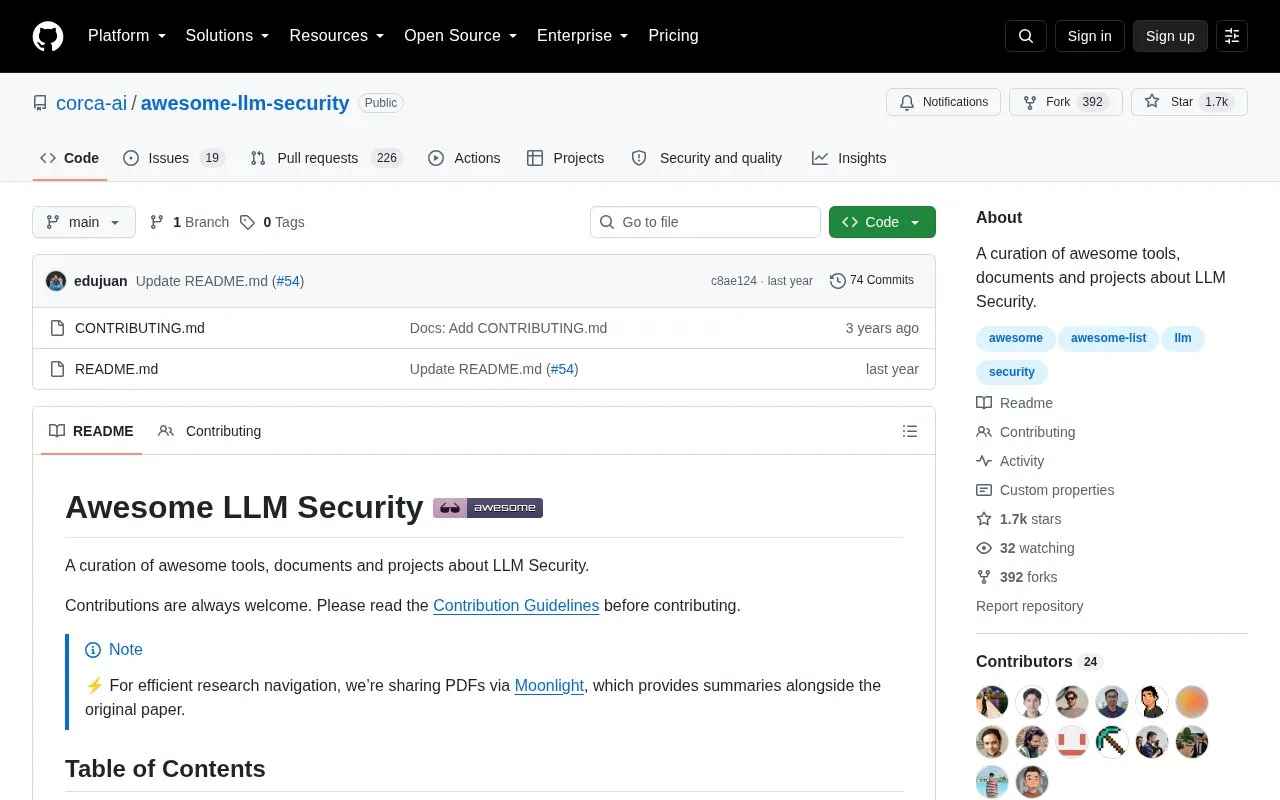Expand the Solutions menu

[227, 36]
